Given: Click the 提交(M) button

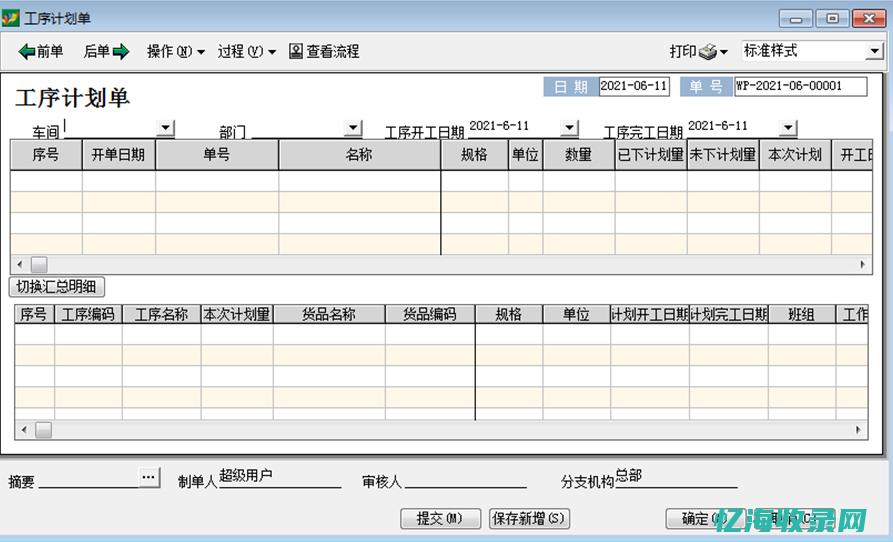Looking at the screenshot, I should pyautogui.click(x=440, y=519).
